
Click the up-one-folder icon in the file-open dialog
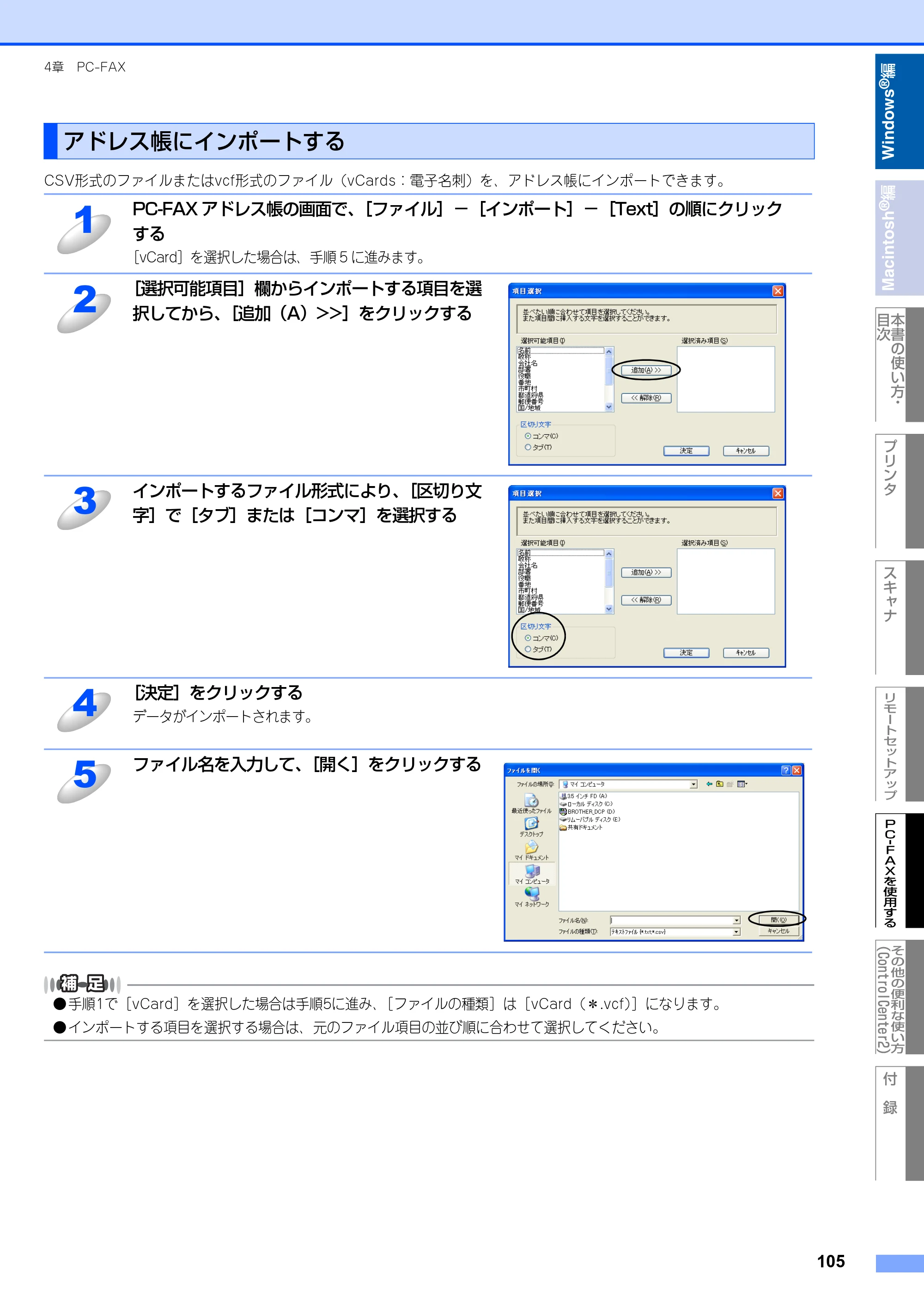click(719, 784)
